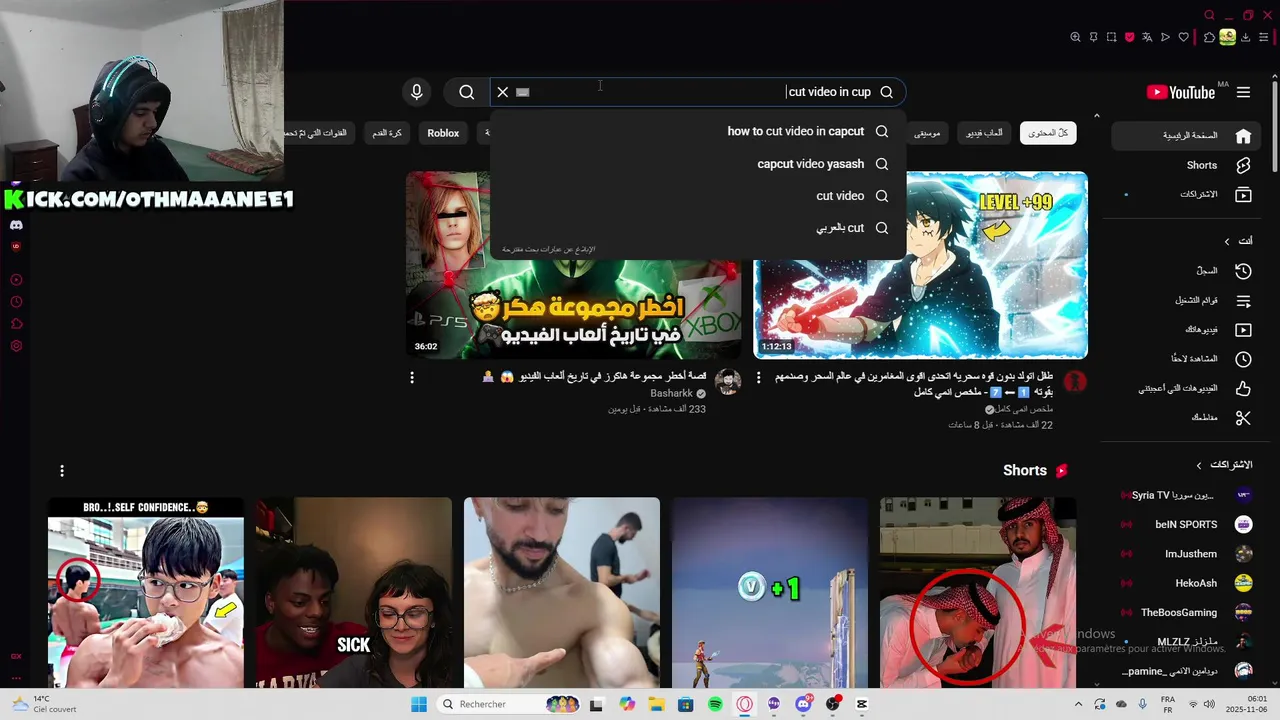The width and height of the screenshot is (1280, 720).
Task: Open Subscriptions (الاشتراكات) sidebar item
Action: coord(1188,194)
